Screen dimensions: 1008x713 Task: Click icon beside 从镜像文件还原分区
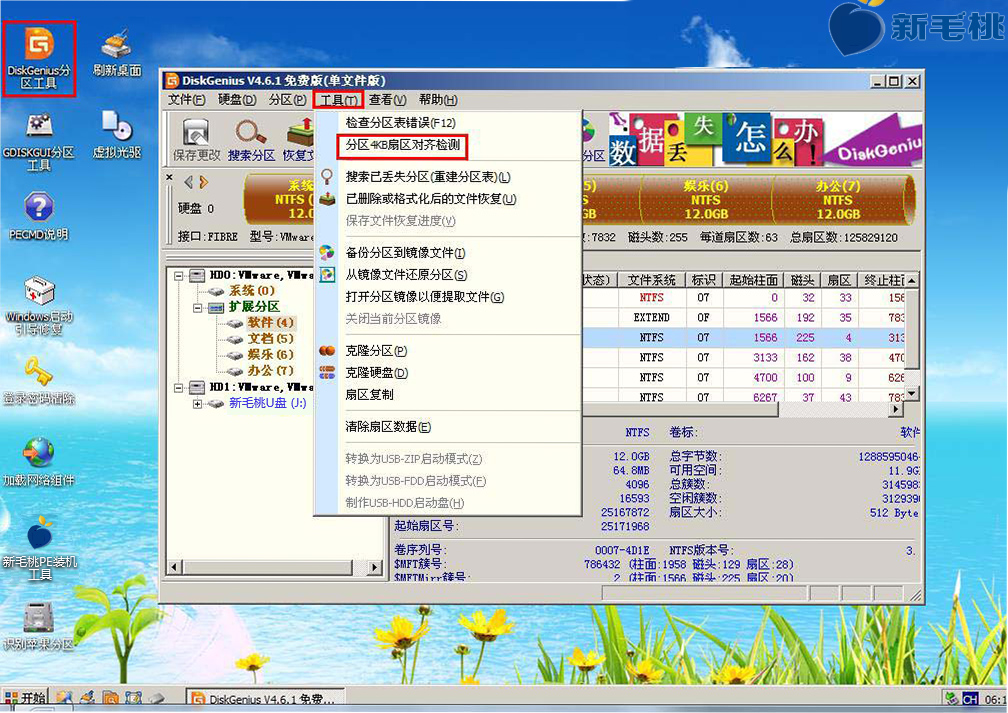[327, 275]
